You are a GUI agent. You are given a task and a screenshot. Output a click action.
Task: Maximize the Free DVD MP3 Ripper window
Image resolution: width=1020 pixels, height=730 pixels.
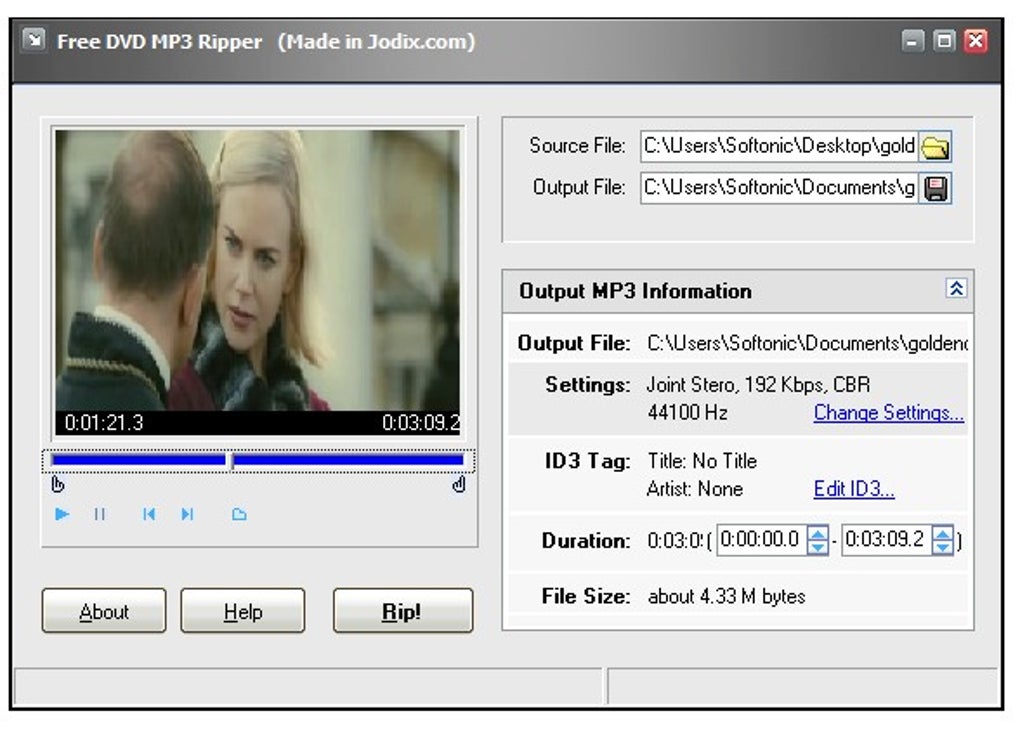pos(944,41)
